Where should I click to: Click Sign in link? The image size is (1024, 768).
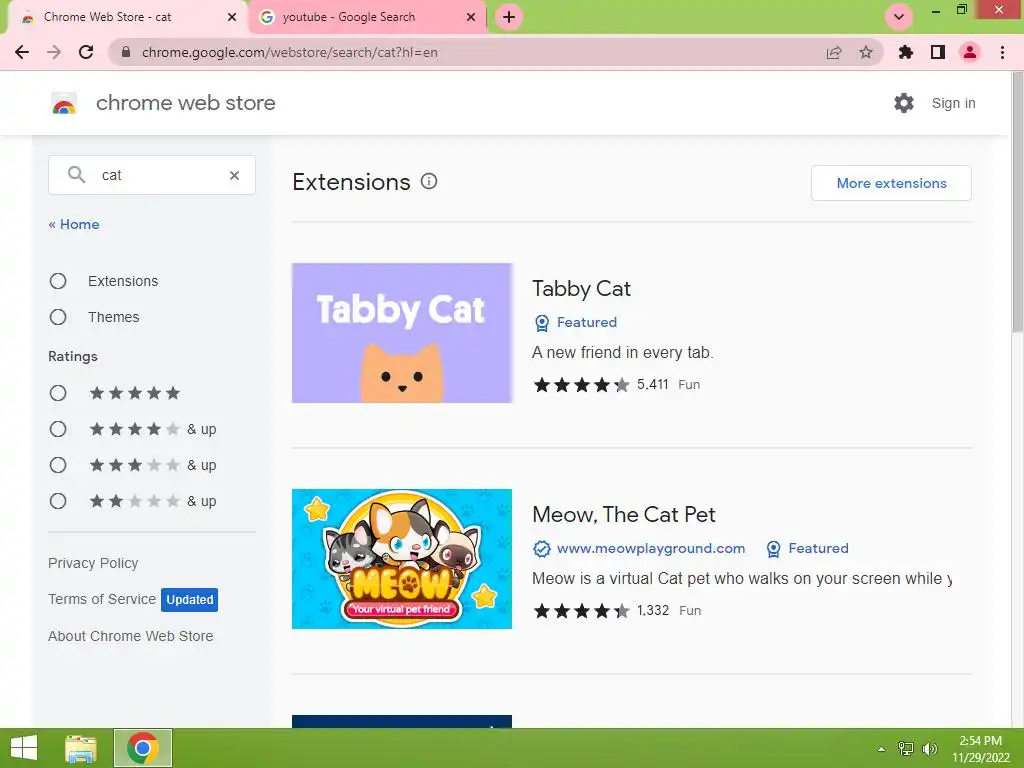[953, 103]
